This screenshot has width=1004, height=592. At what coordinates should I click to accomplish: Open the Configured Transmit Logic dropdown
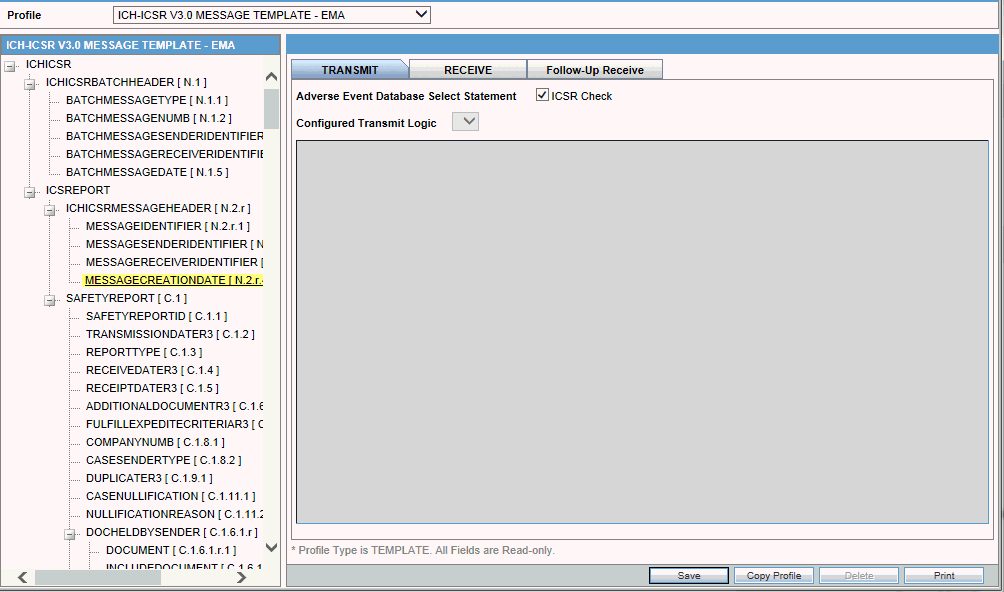click(x=464, y=120)
